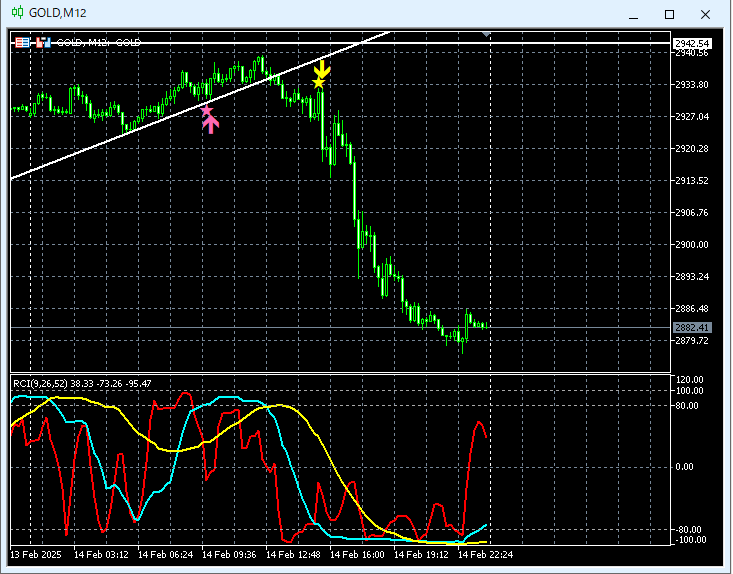Click the gray chart shift triangle marker
This screenshot has height=574, width=733.
pos(486,34)
